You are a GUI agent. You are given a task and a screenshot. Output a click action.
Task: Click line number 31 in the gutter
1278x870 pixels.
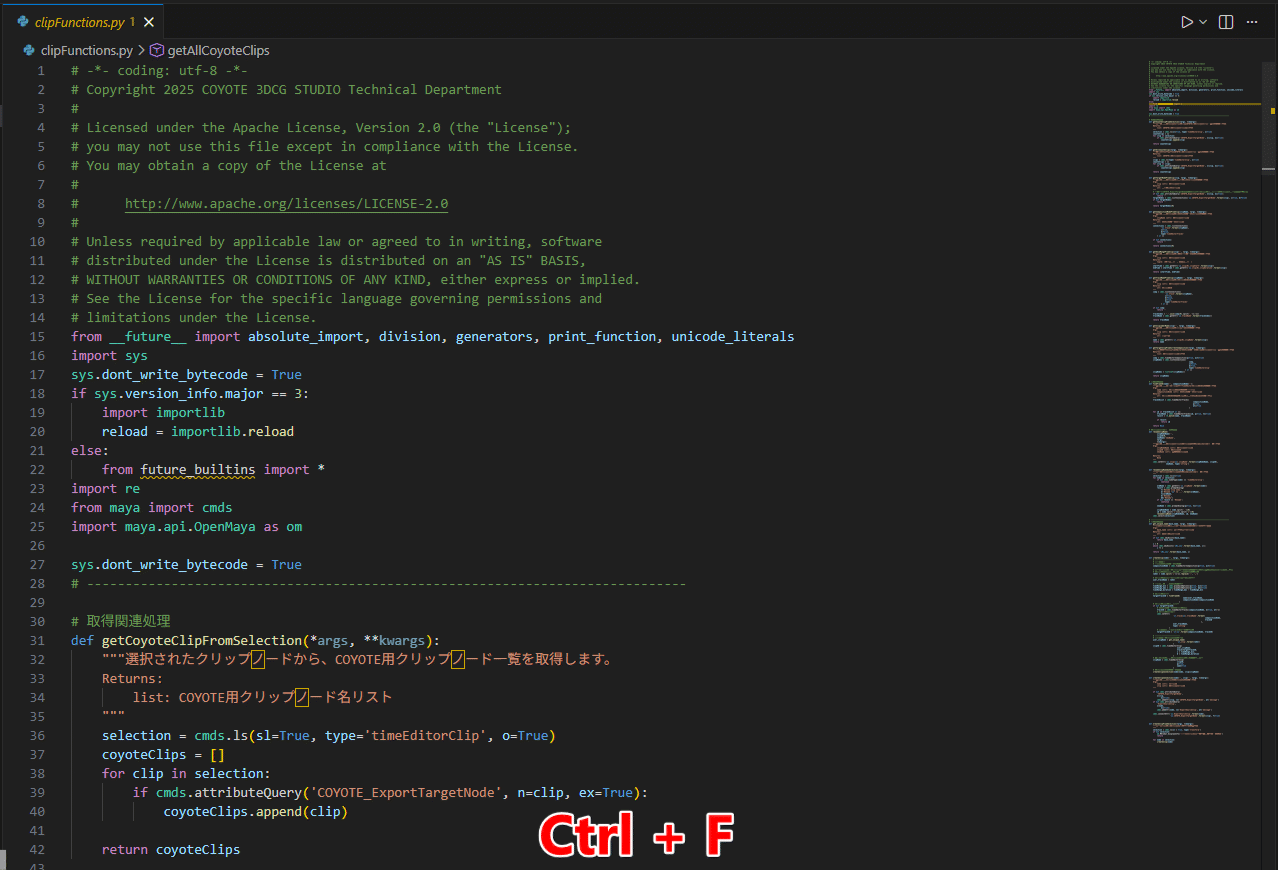pos(38,641)
